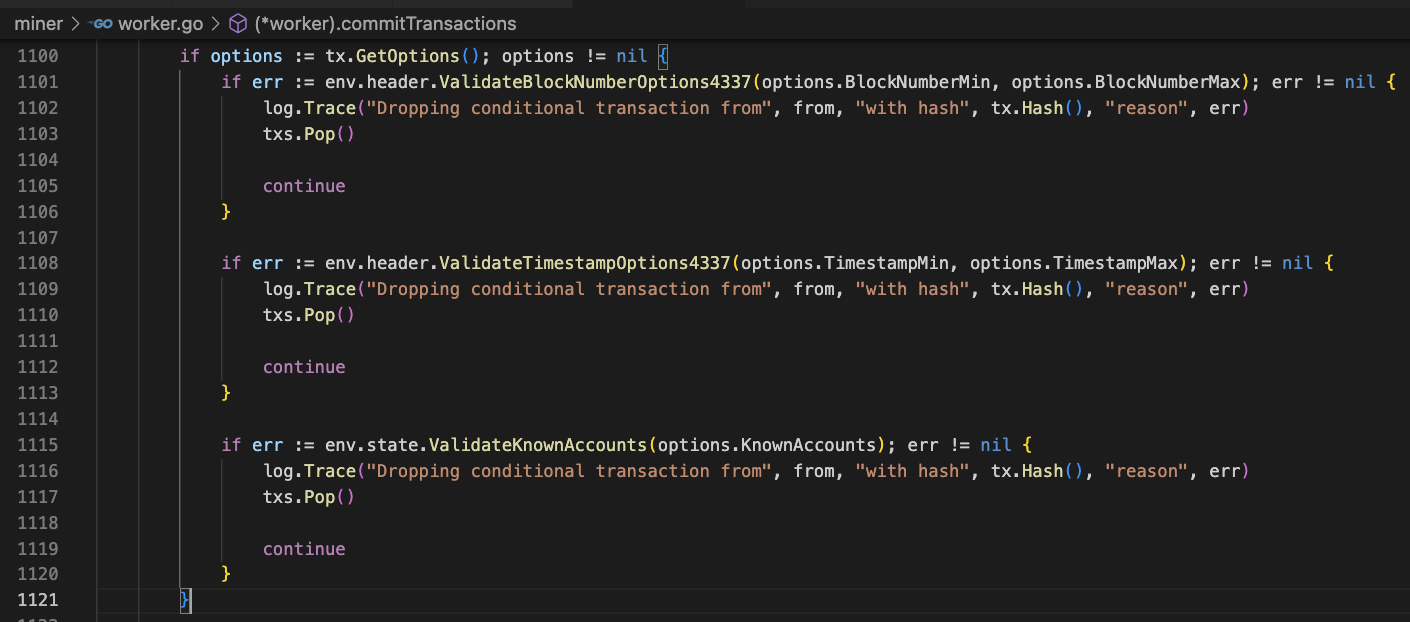
Task: Open the worker.go breadcrumb dropdown
Action: pyautogui.click(x=160, y=23)
